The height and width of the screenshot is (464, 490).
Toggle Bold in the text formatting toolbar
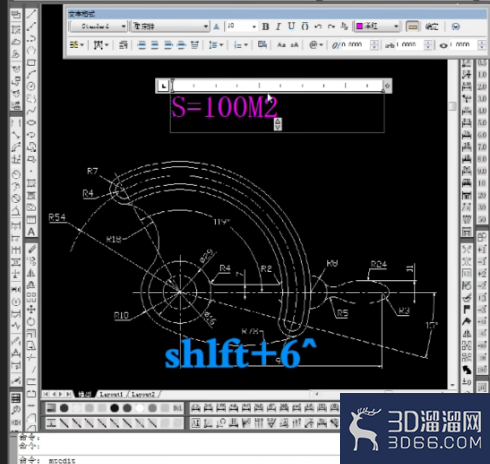[x=265, y=26]
